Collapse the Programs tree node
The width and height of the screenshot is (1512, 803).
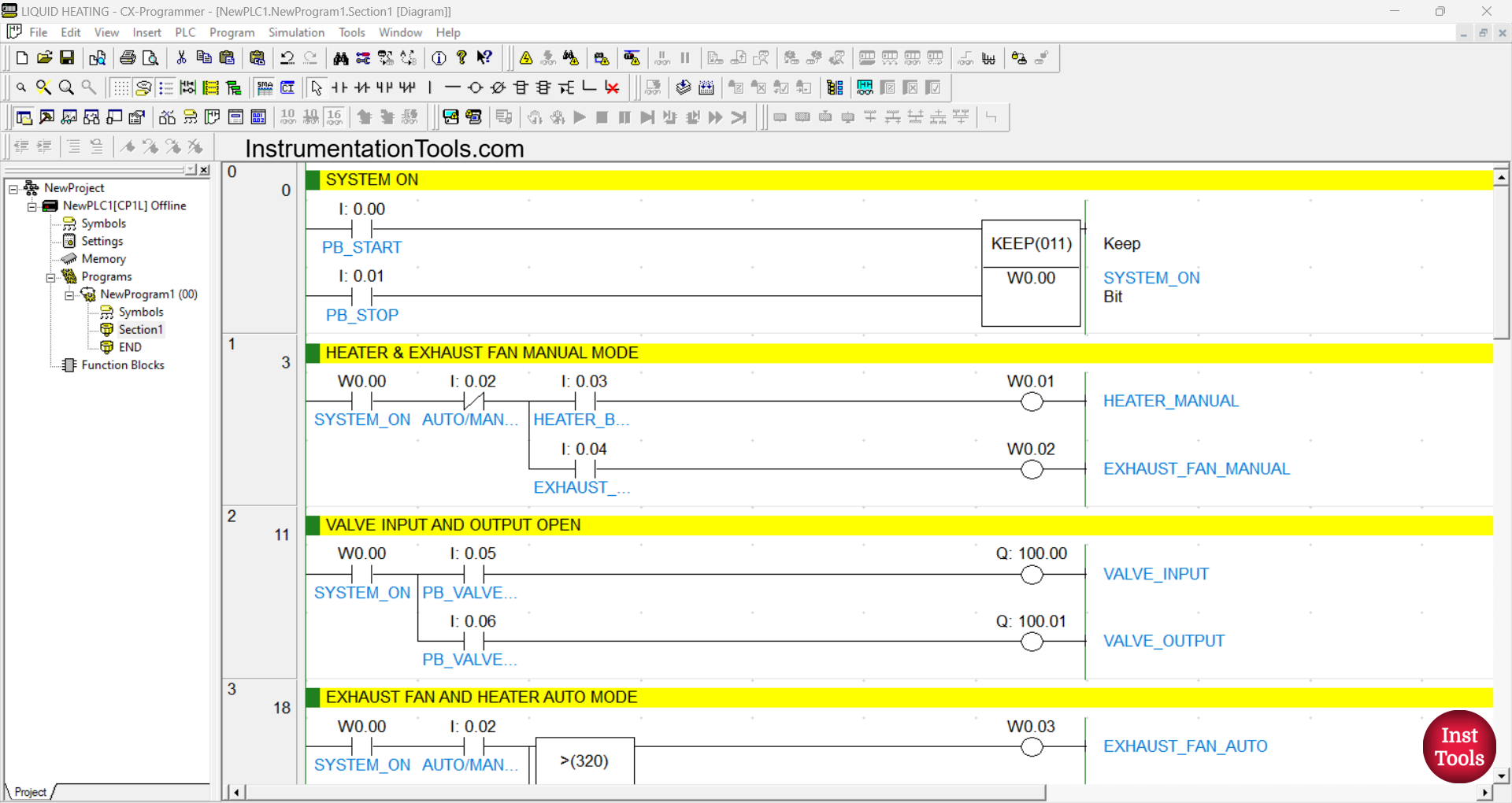coord(50,277)
